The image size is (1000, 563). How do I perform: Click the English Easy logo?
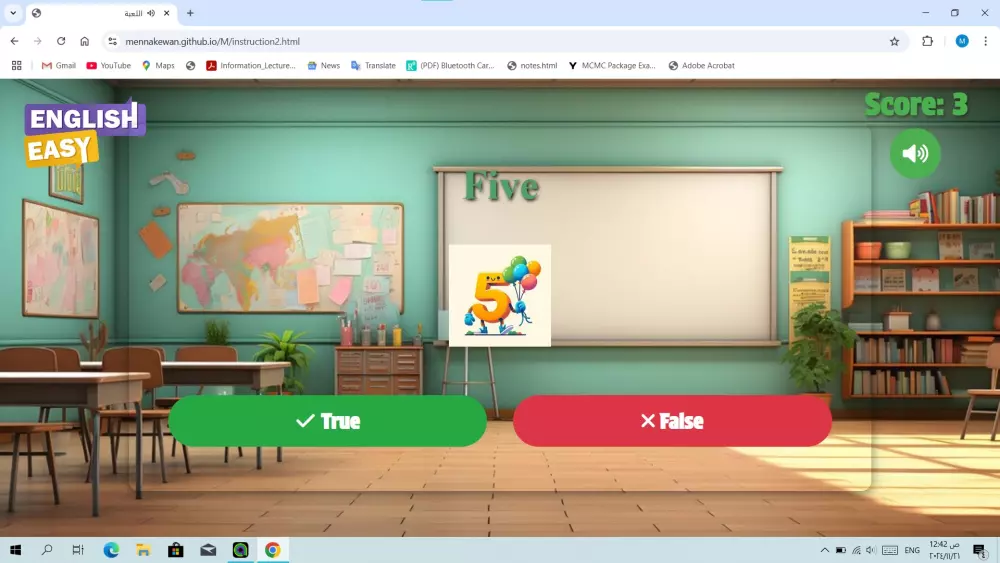85,134
